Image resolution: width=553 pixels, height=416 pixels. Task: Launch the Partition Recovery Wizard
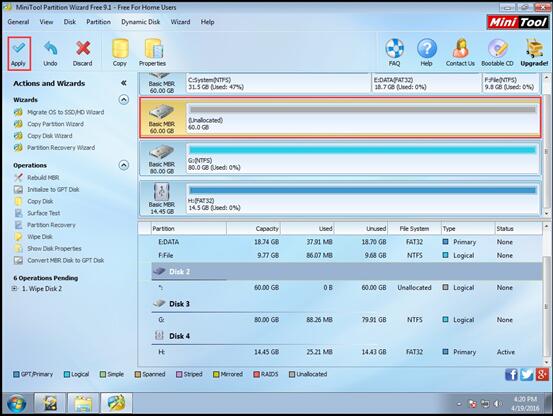click(x=61, y=148)
